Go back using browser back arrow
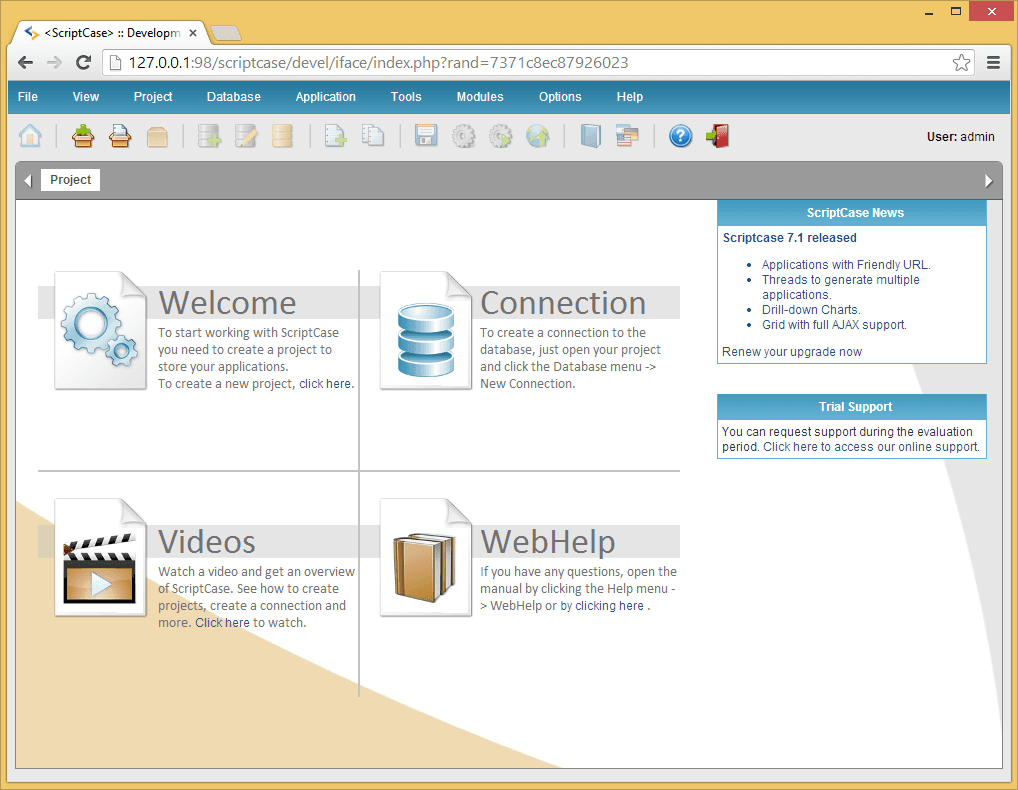Viewport: 1018px width, 790px height. tap(25, 62)
